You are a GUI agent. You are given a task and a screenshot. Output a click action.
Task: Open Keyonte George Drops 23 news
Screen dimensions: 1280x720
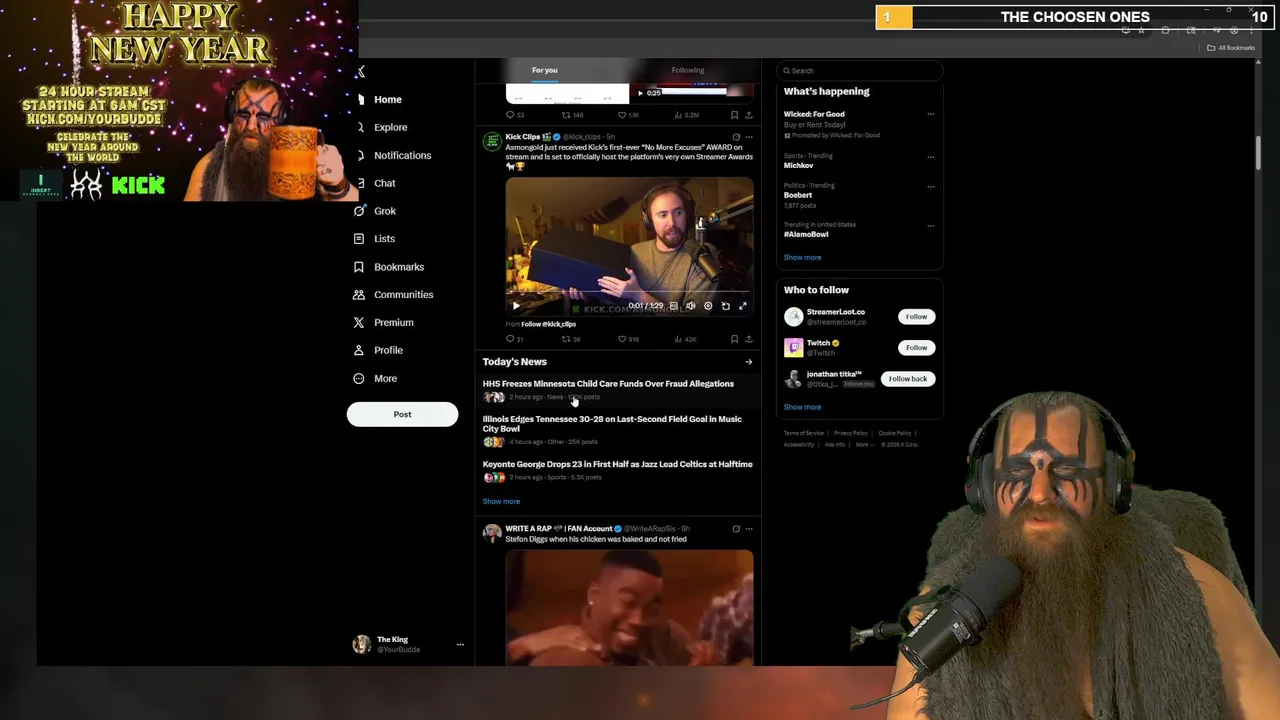click(618, 470)
